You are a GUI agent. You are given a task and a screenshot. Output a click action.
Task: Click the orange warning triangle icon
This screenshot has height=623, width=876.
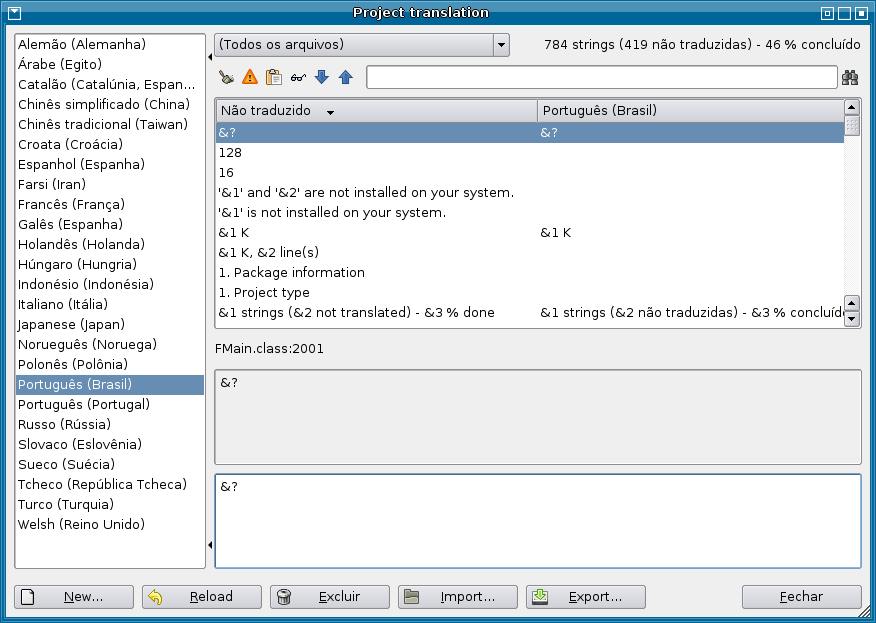click(x=250, y=77)
